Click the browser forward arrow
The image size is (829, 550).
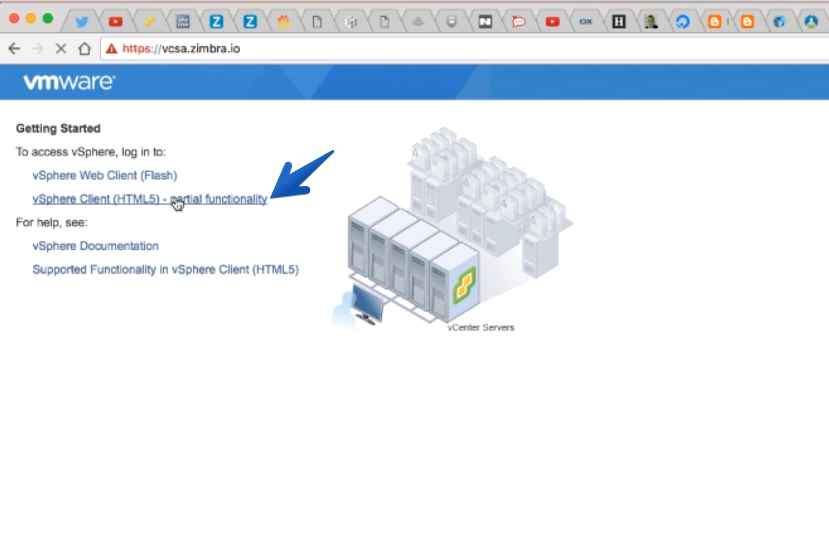click(x=38, y=49)
